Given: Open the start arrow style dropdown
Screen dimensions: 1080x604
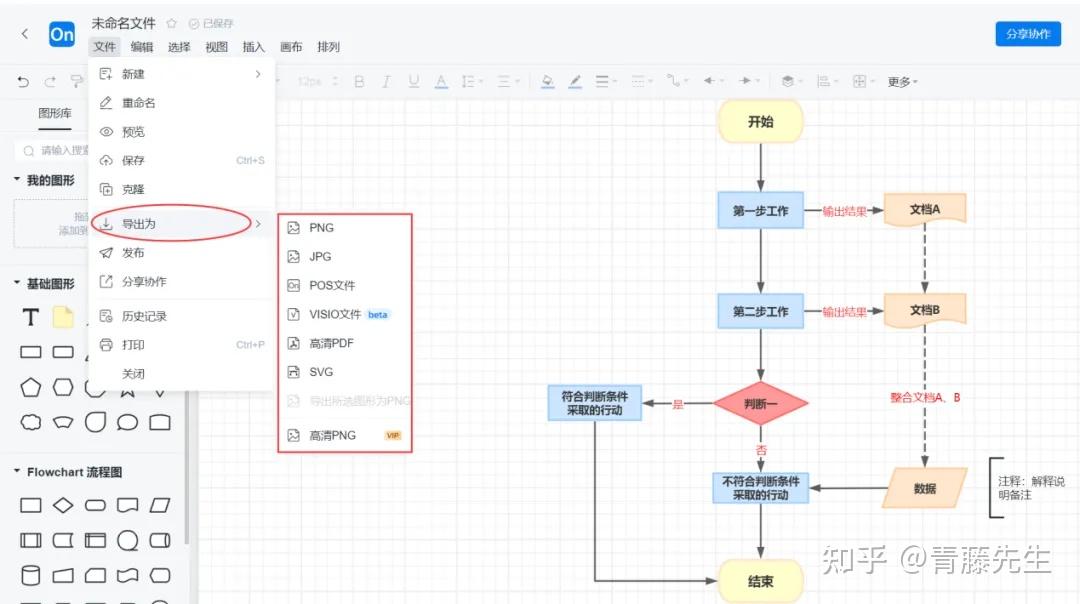Looking at the screenshot, I should 713,81.
